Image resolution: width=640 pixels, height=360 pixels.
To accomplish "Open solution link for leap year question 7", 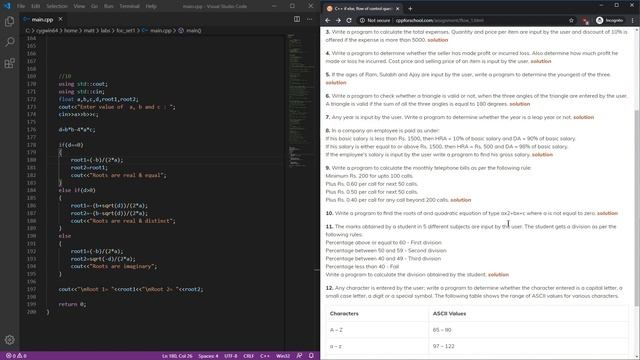I will pyautogui.click(x=584, y=117).
